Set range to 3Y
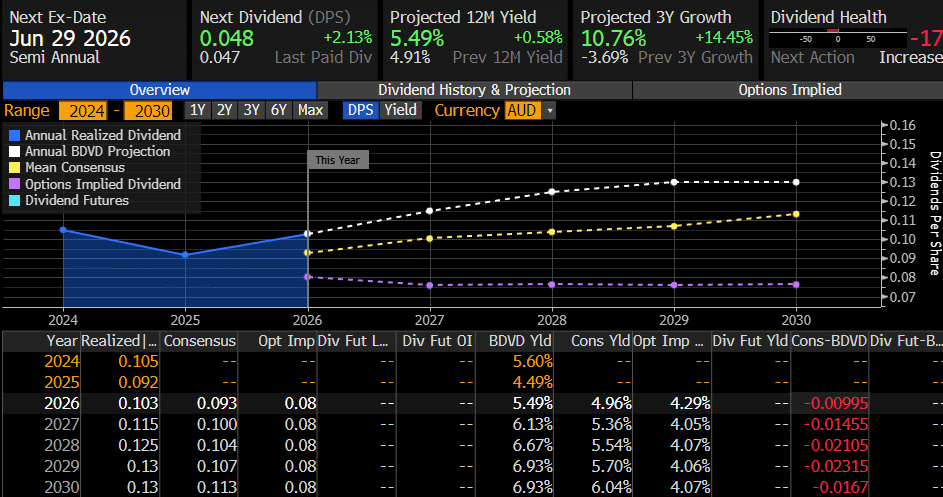943x497 pixels. (254, 110)
